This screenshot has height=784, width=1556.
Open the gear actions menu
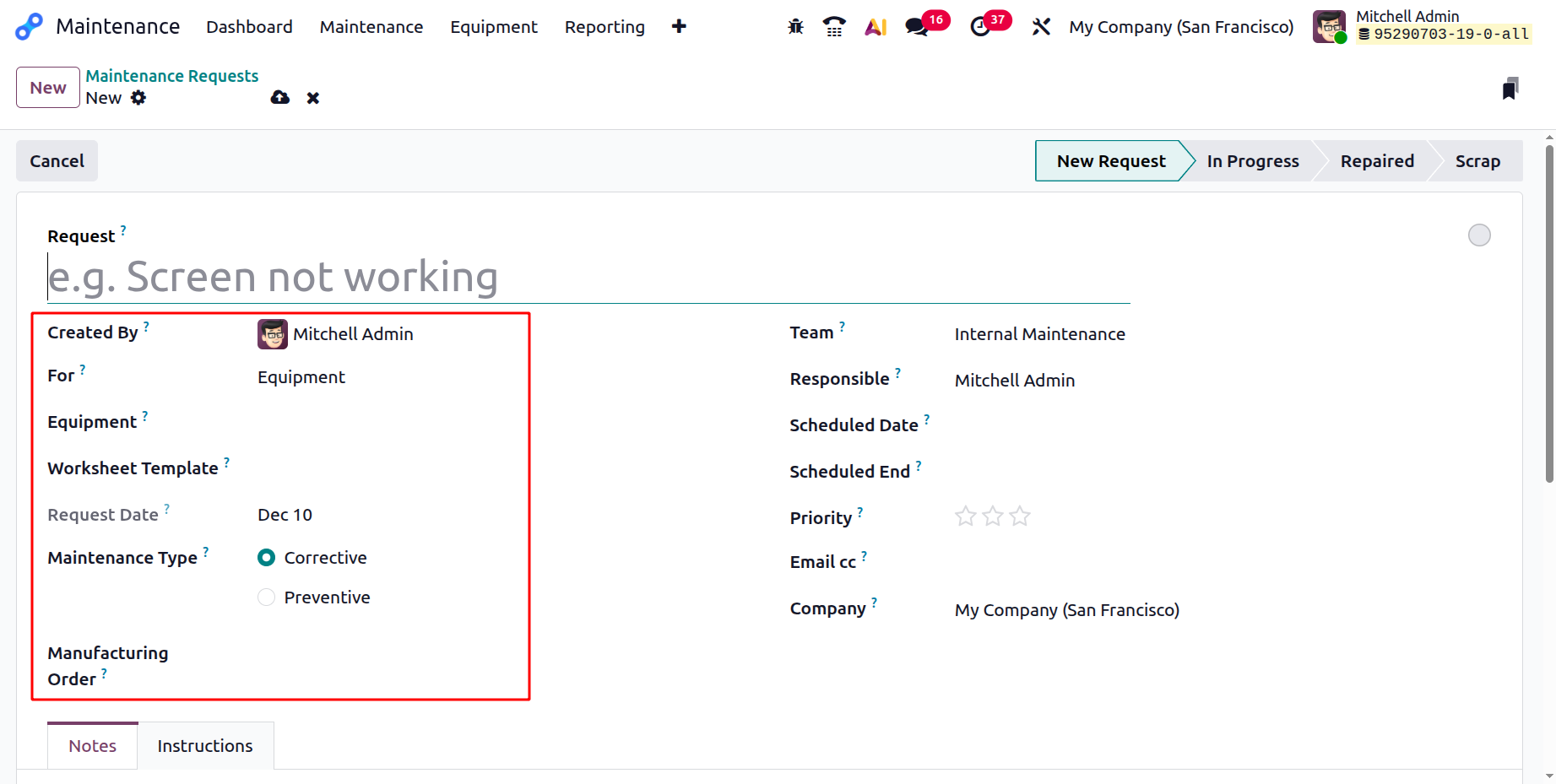(x=138, y=98)
